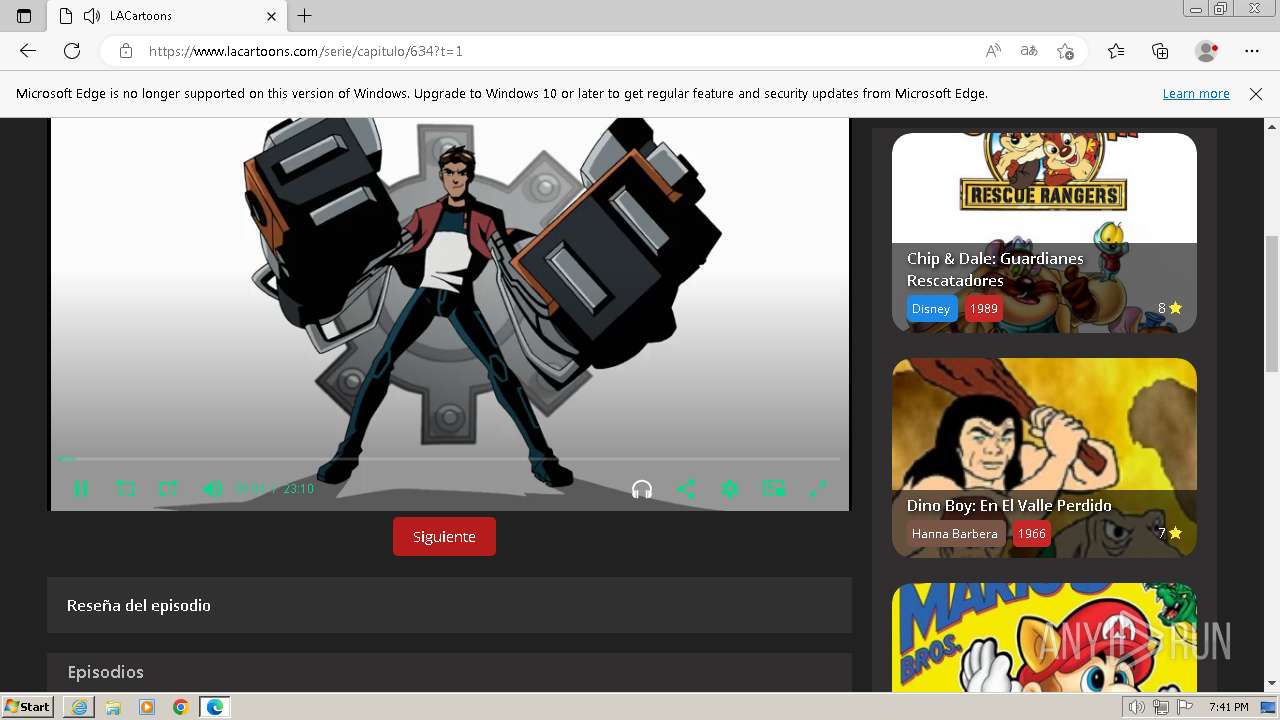Expand the Reseña del episodio section

449,605
